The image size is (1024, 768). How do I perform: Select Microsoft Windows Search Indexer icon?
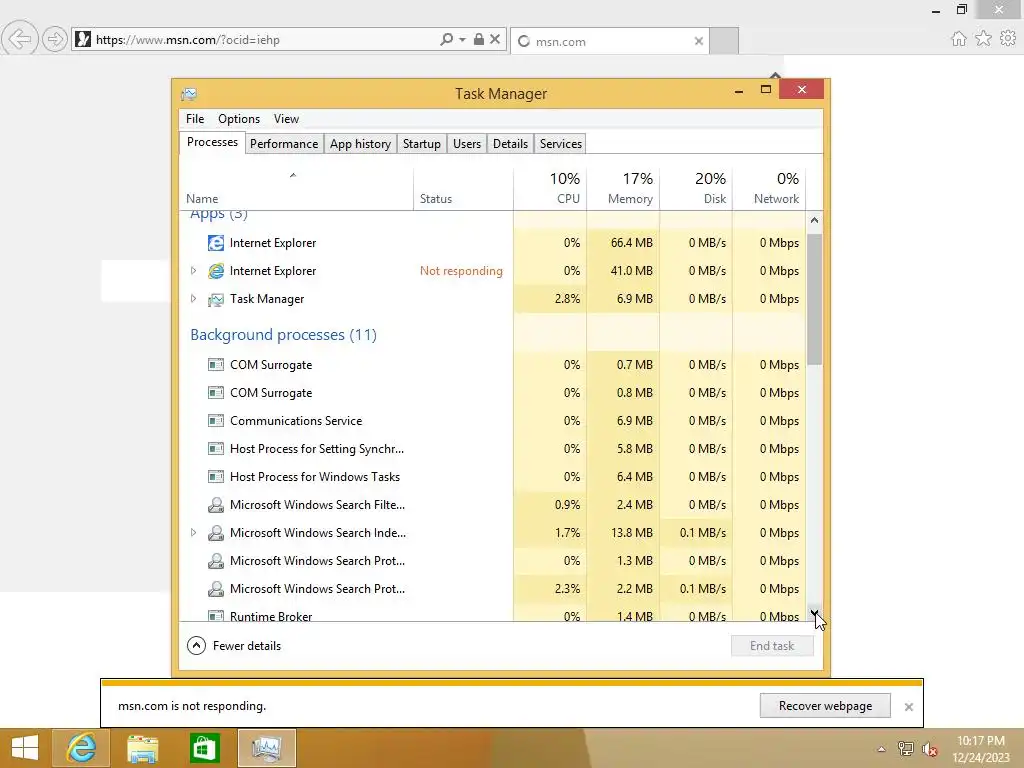point(216,533)
